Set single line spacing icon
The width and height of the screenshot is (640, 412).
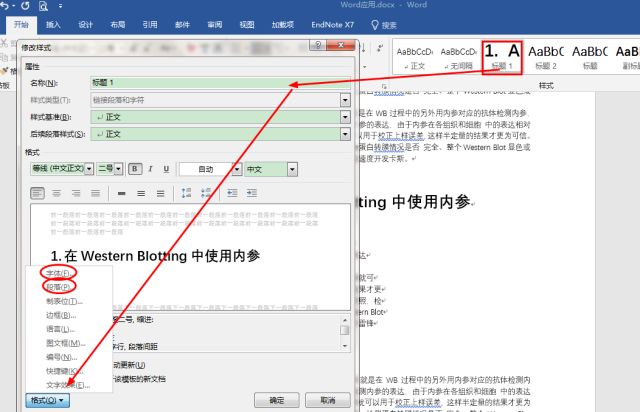coord(122,193)
